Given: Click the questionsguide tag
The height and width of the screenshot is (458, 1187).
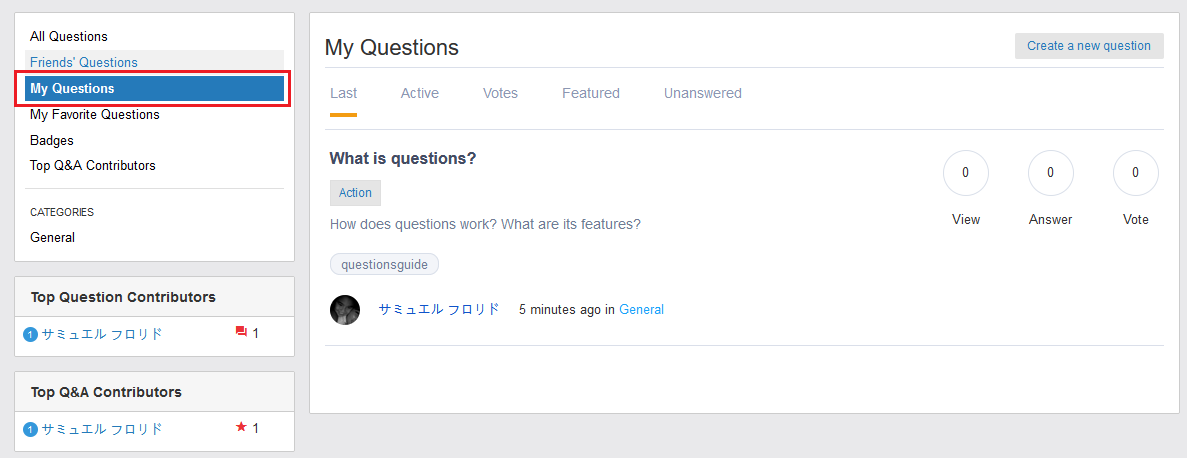Looking at the screenshot, I should coord(384,265).
